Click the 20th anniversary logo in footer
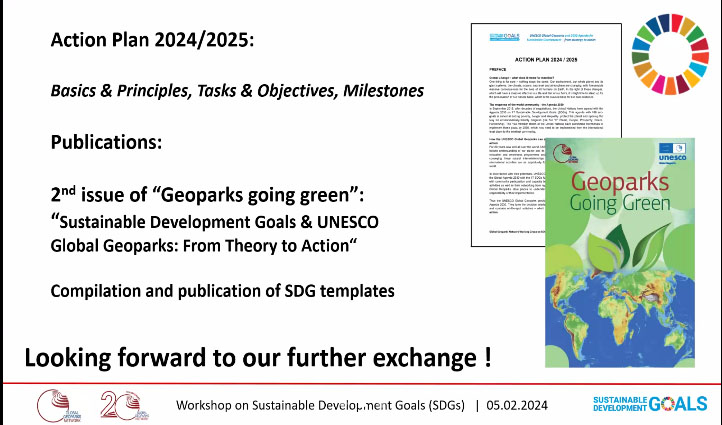The height and width of the screenshot is (425, 722). coord(125,405)
